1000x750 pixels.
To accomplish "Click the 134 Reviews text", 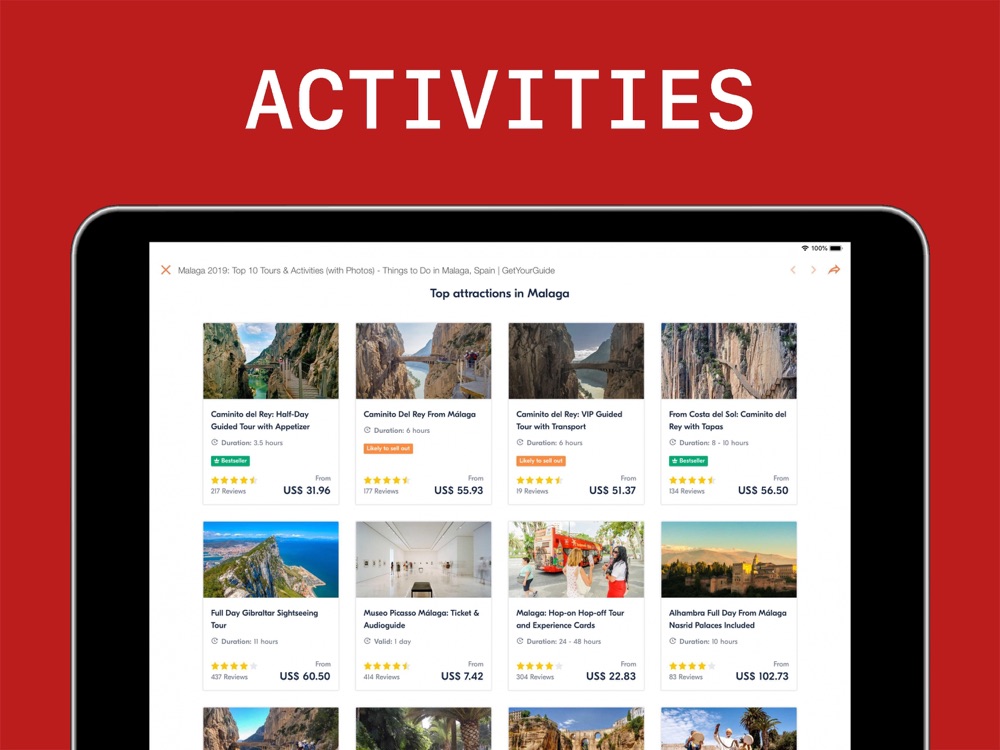I will (686, 491).
